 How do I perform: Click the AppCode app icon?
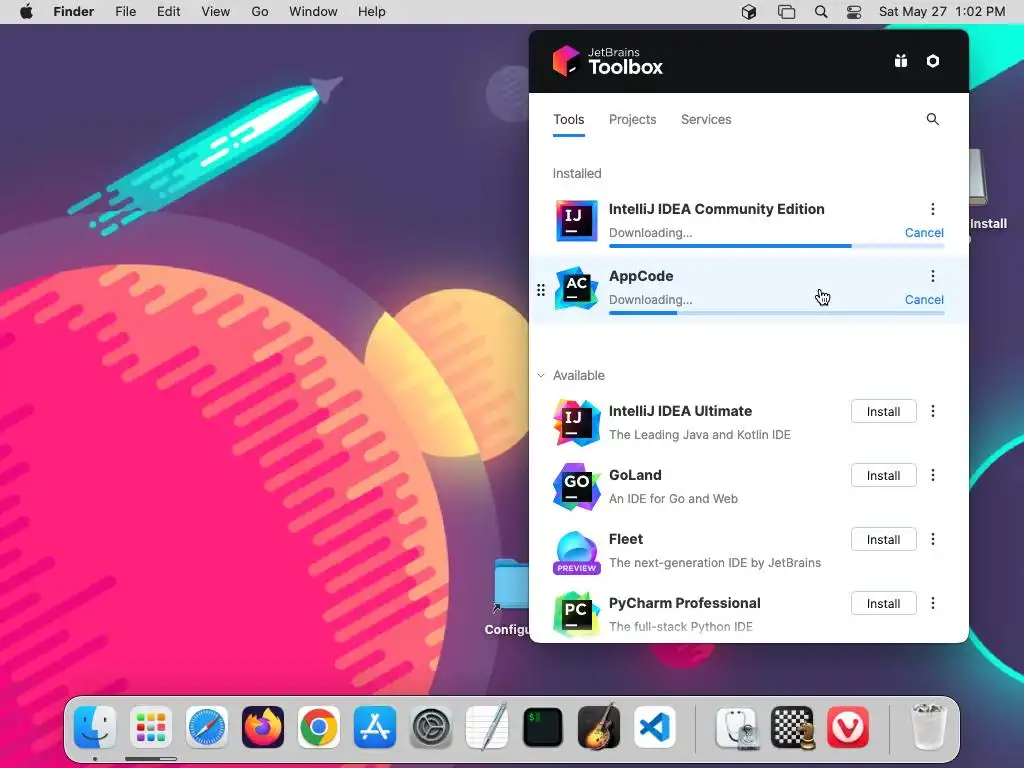[576, 288]
